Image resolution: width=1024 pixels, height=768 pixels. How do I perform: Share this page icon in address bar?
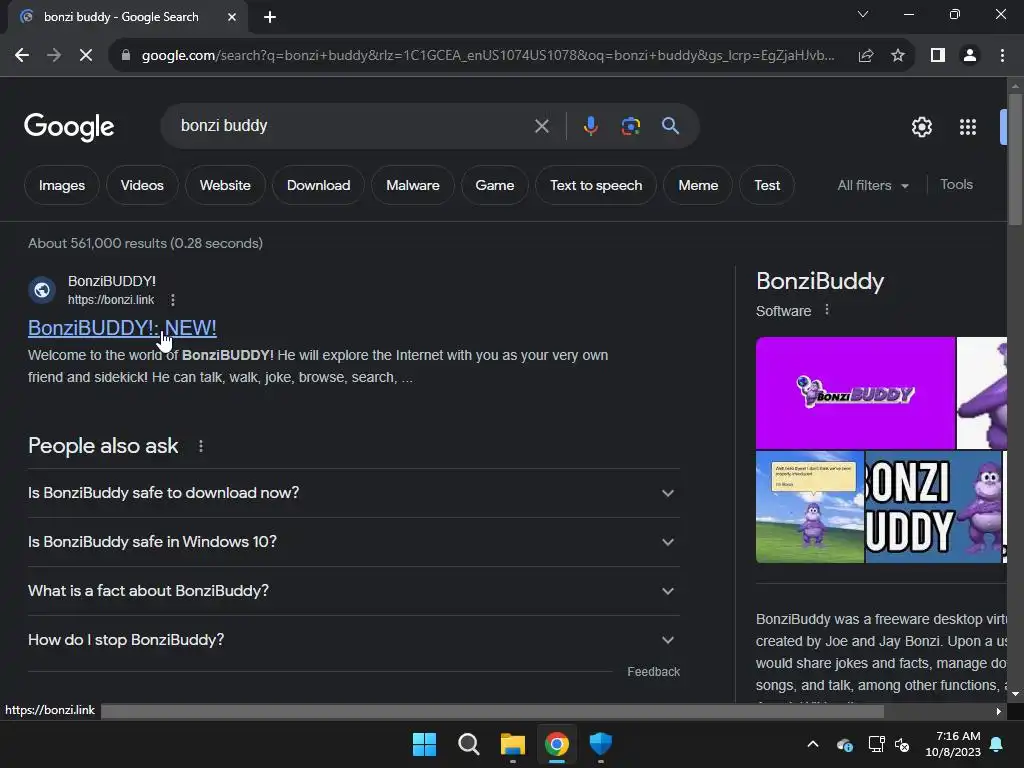(866, 56)
